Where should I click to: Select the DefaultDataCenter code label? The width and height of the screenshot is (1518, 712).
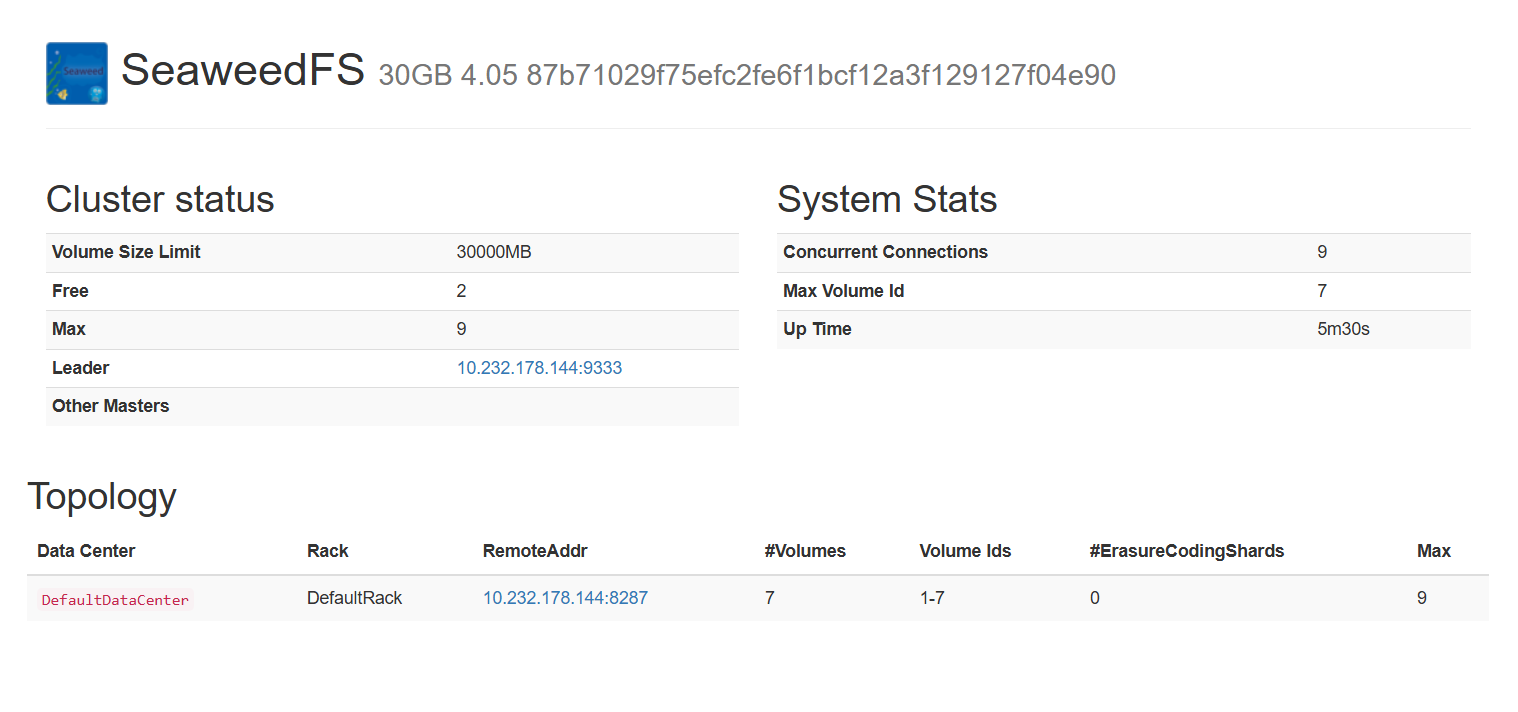coord(115,600)
